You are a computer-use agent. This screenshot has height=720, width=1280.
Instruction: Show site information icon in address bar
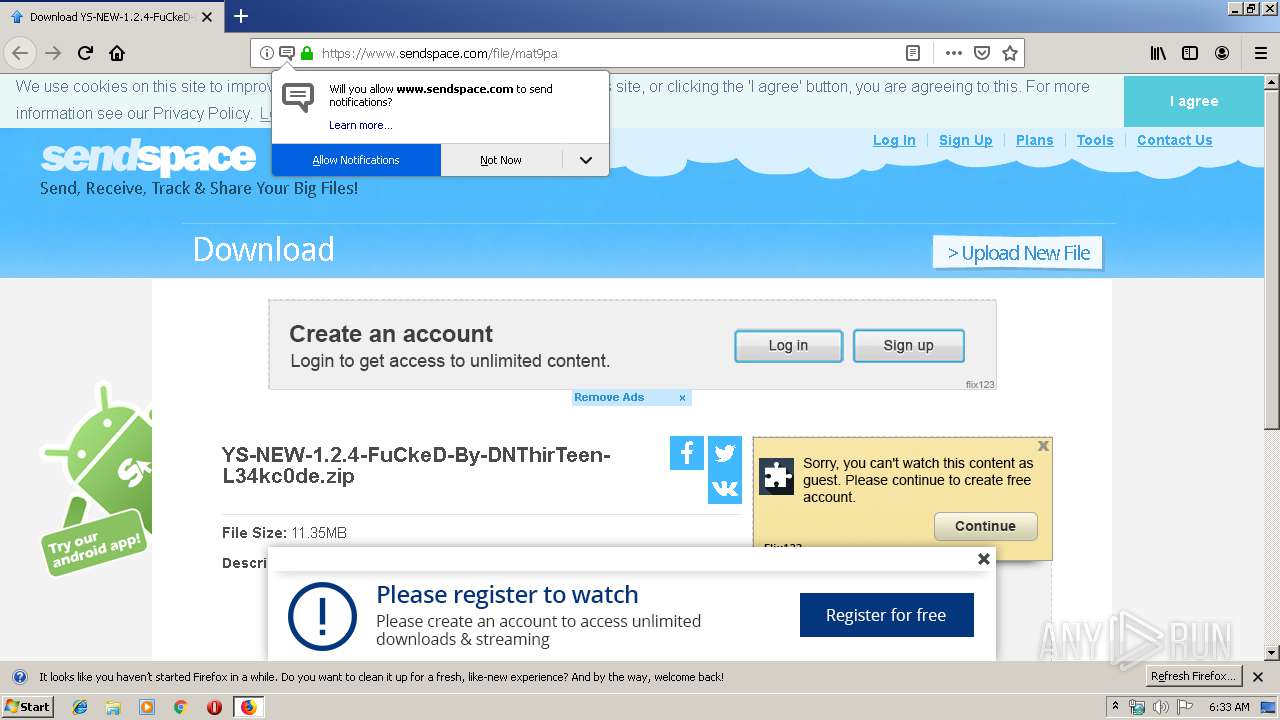[267, 53]
